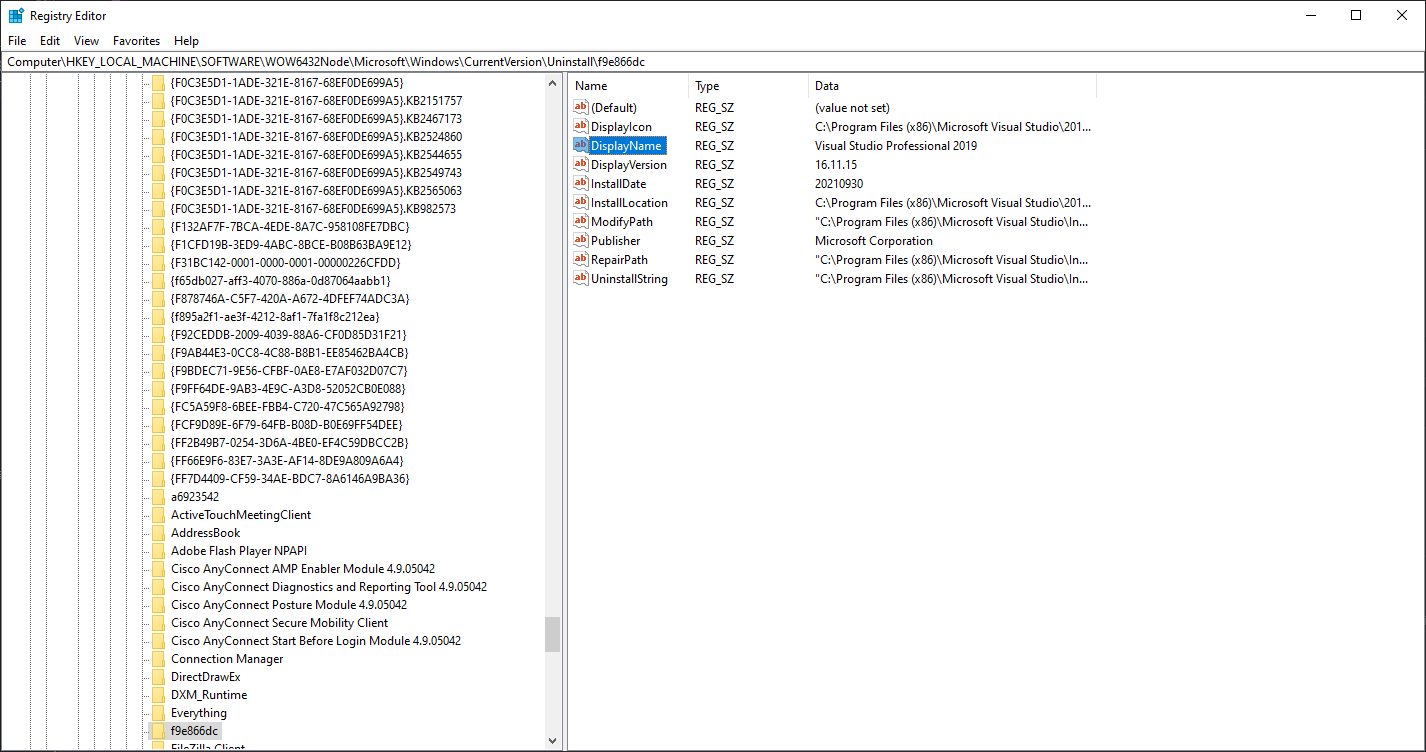Select the {F9FF64DE-9AB3-4E9C-A3D8-52052CB0E088} key
Viewport: 1426px width, 752px height.
click(288, 389)
